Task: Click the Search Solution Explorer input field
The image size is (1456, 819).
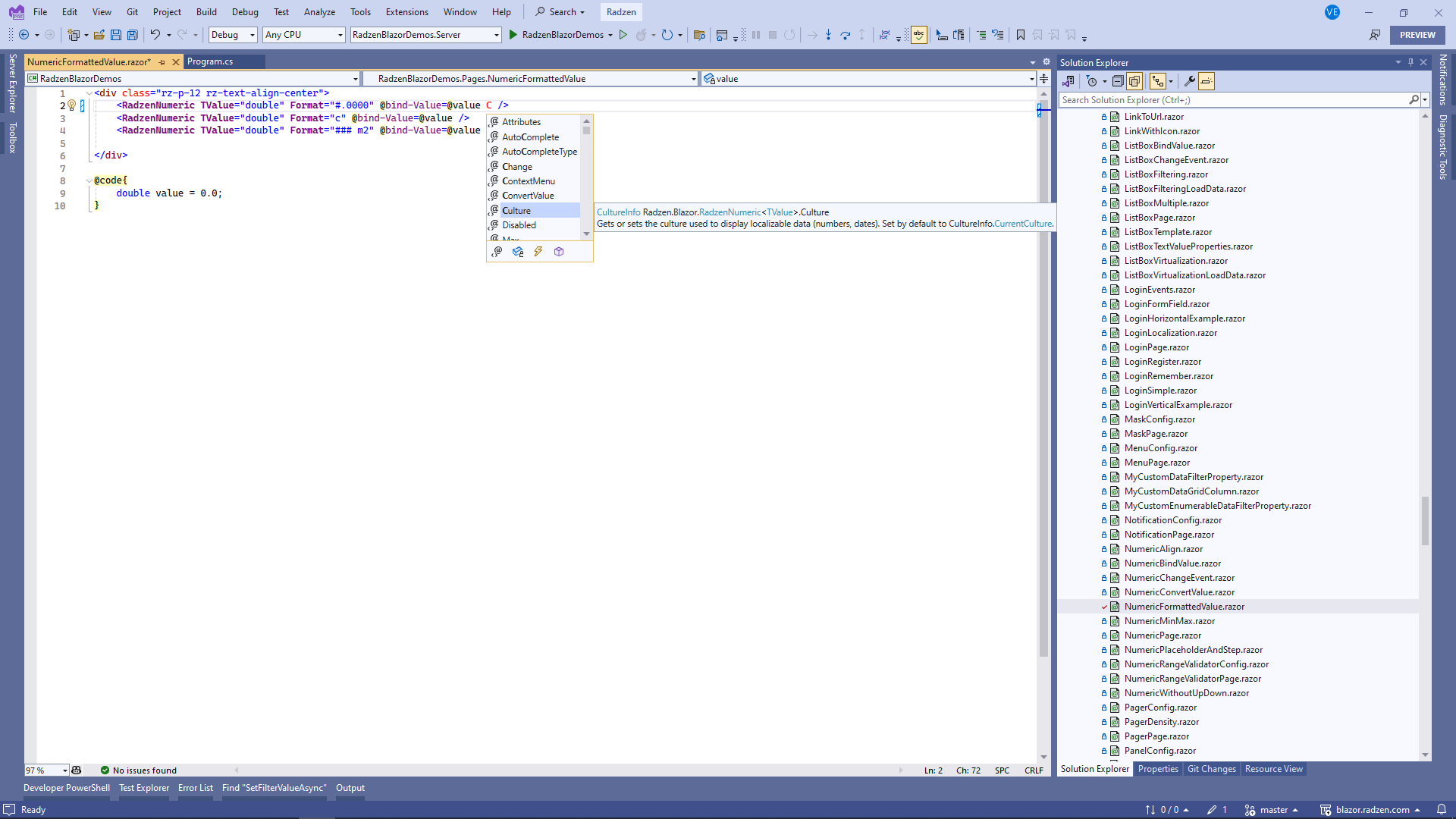Action: pos(1232,100)
